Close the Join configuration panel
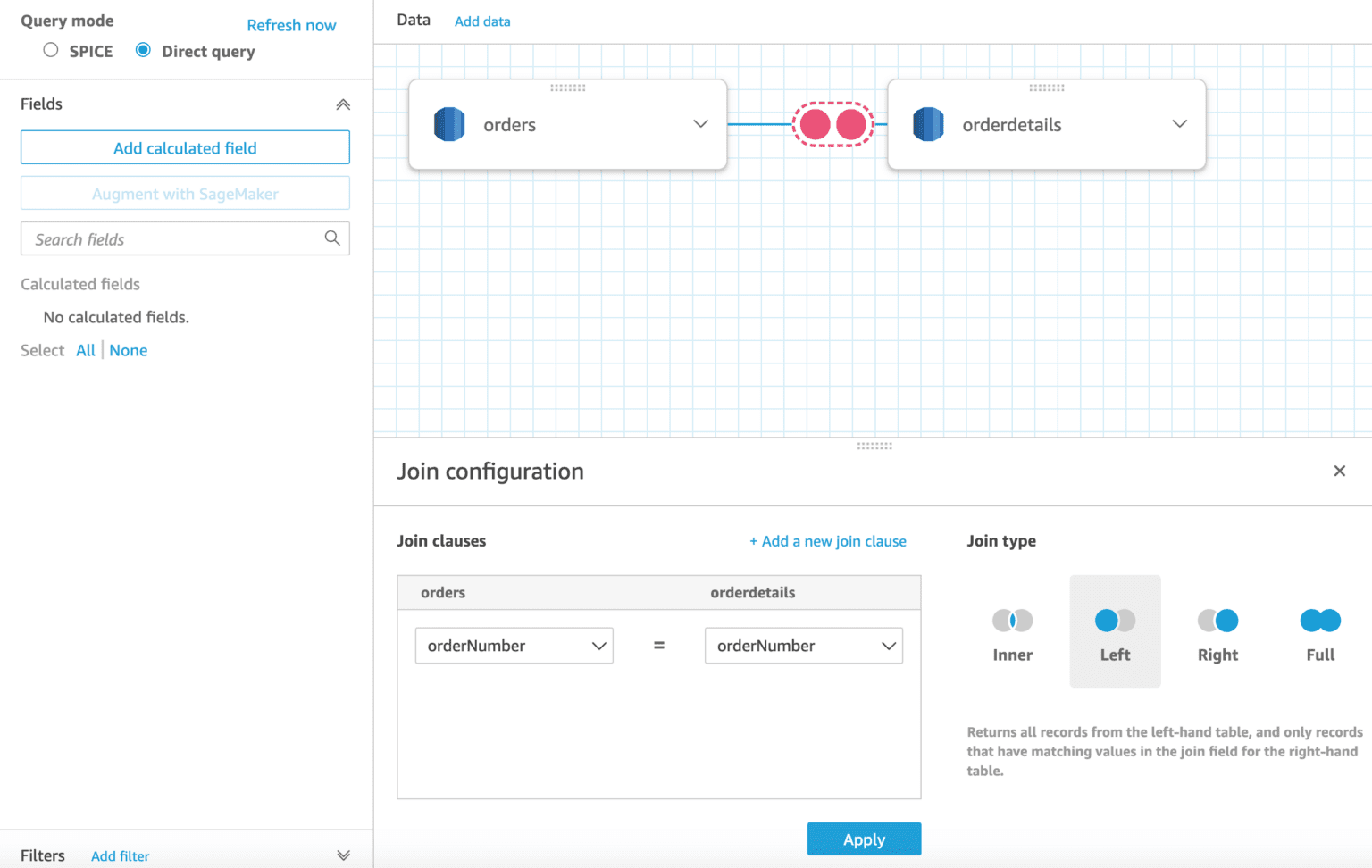 click(1339, 471)
